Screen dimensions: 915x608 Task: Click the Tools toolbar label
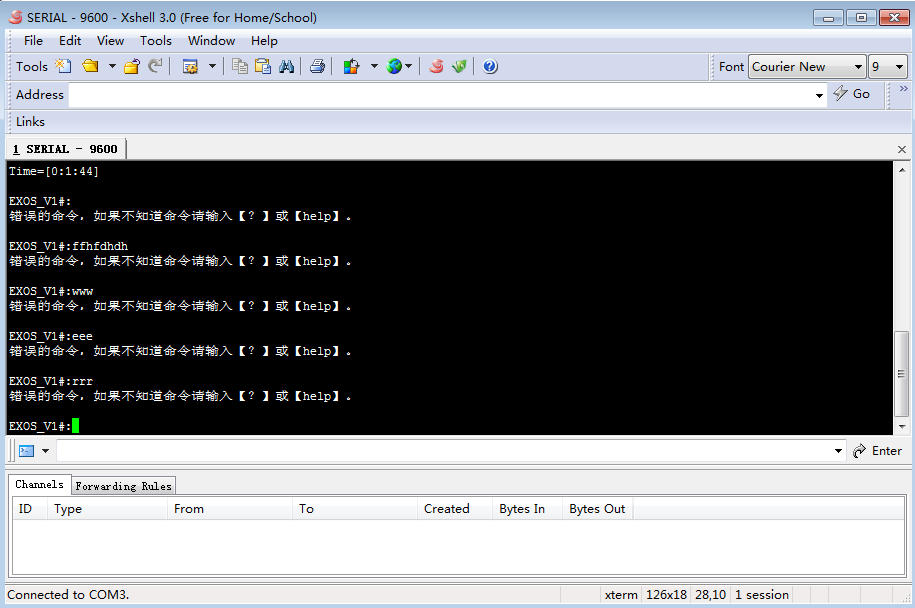[32, 67]
